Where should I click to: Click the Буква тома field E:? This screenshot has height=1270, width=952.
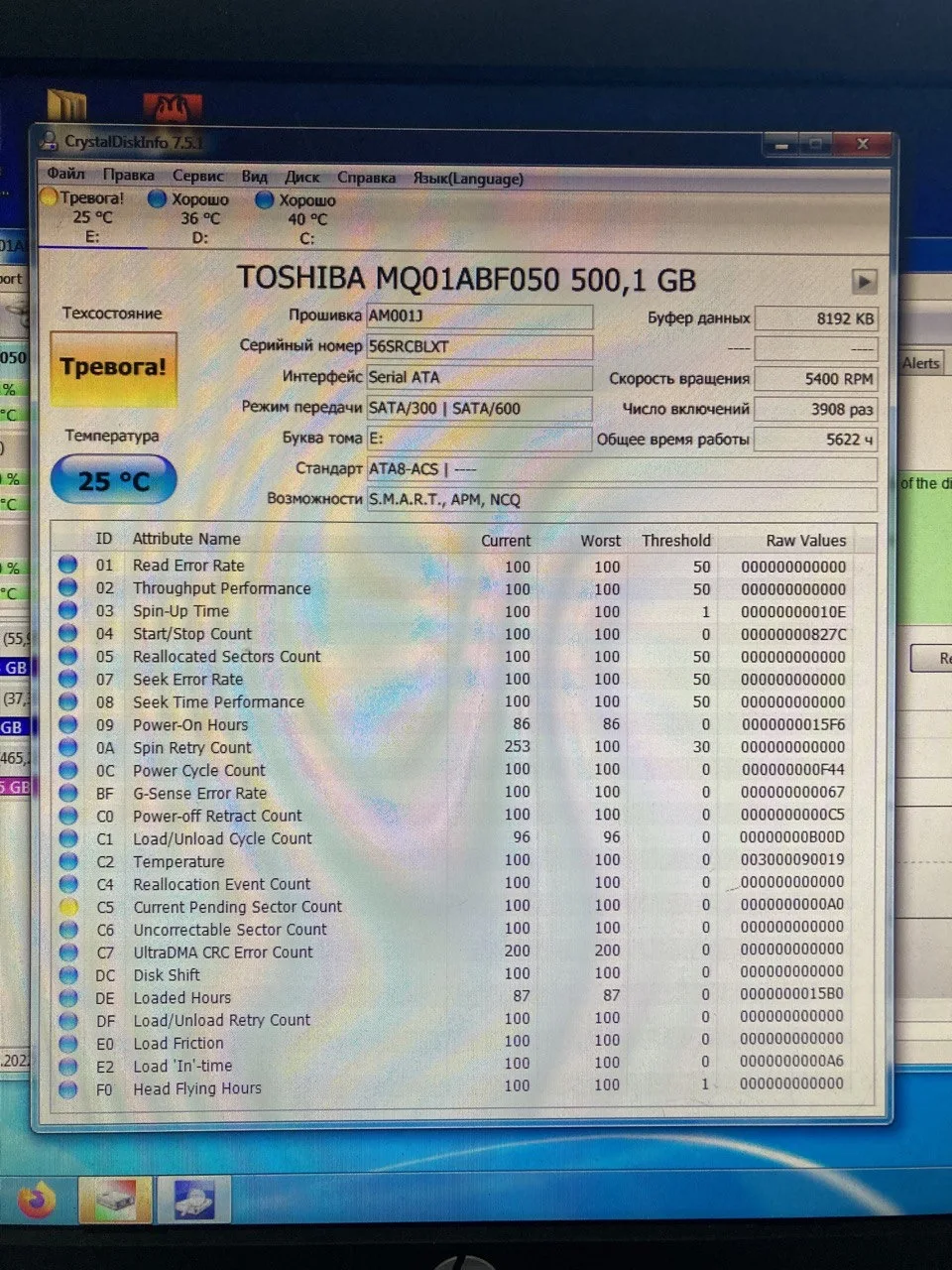[x=480, y=439]
